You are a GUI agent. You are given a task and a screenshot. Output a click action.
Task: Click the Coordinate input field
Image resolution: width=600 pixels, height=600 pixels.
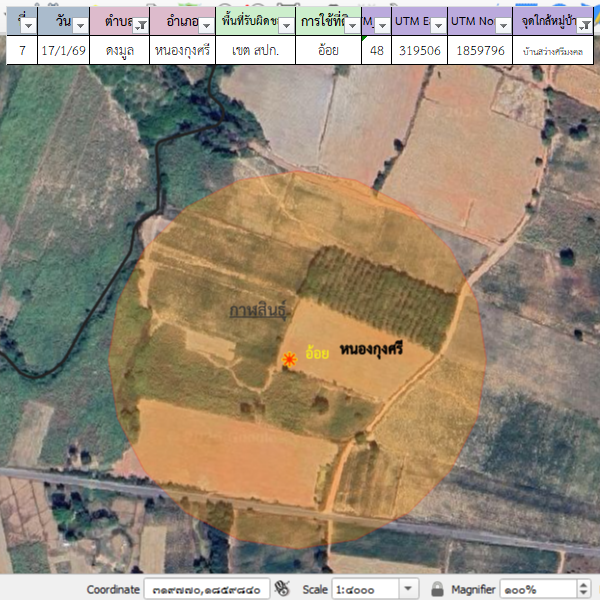[x=206, y=589]
